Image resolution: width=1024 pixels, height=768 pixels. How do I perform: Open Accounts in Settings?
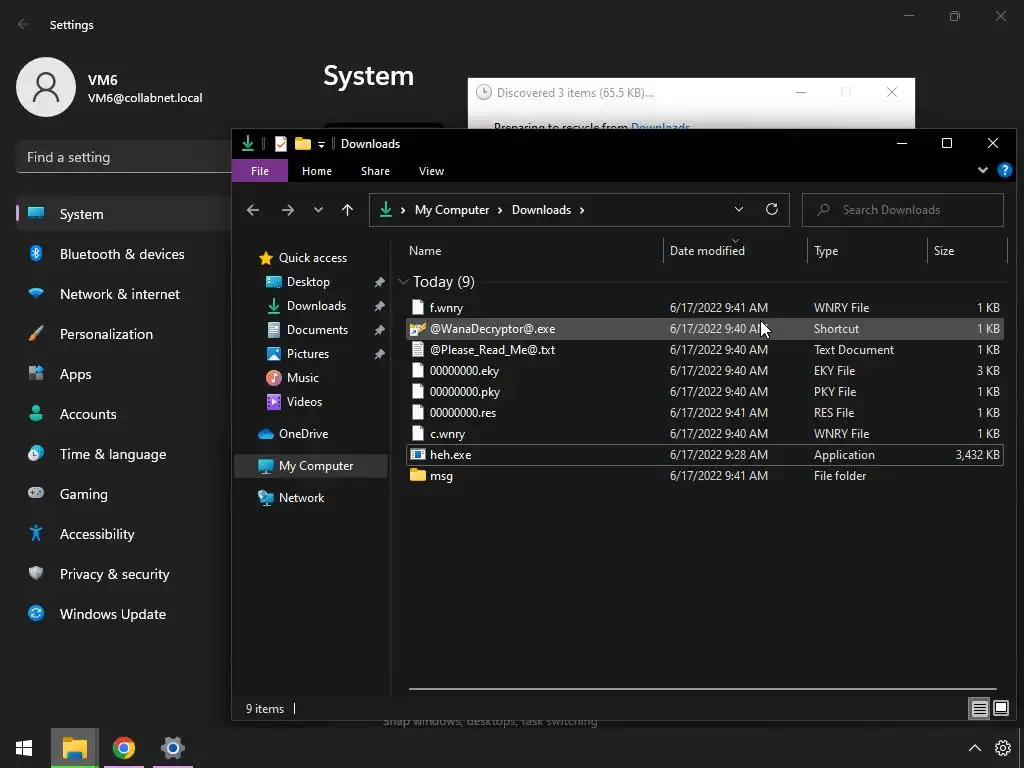[x=88, y=414]
